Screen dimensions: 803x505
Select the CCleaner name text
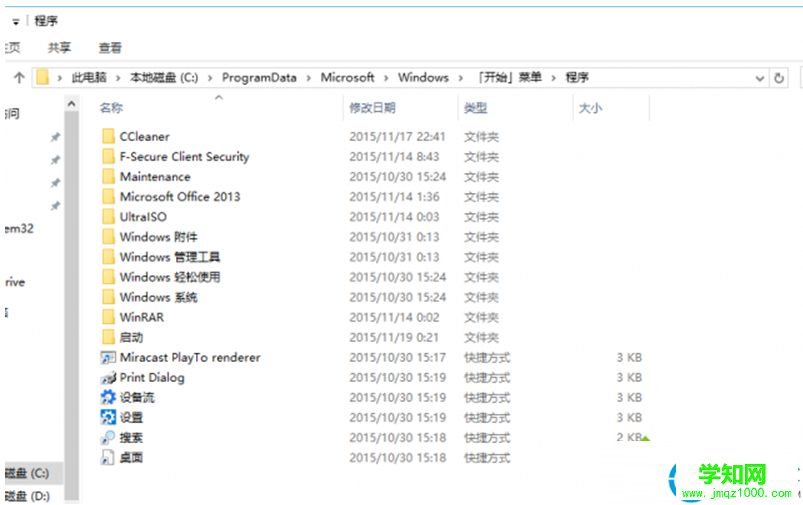[144, 137]
